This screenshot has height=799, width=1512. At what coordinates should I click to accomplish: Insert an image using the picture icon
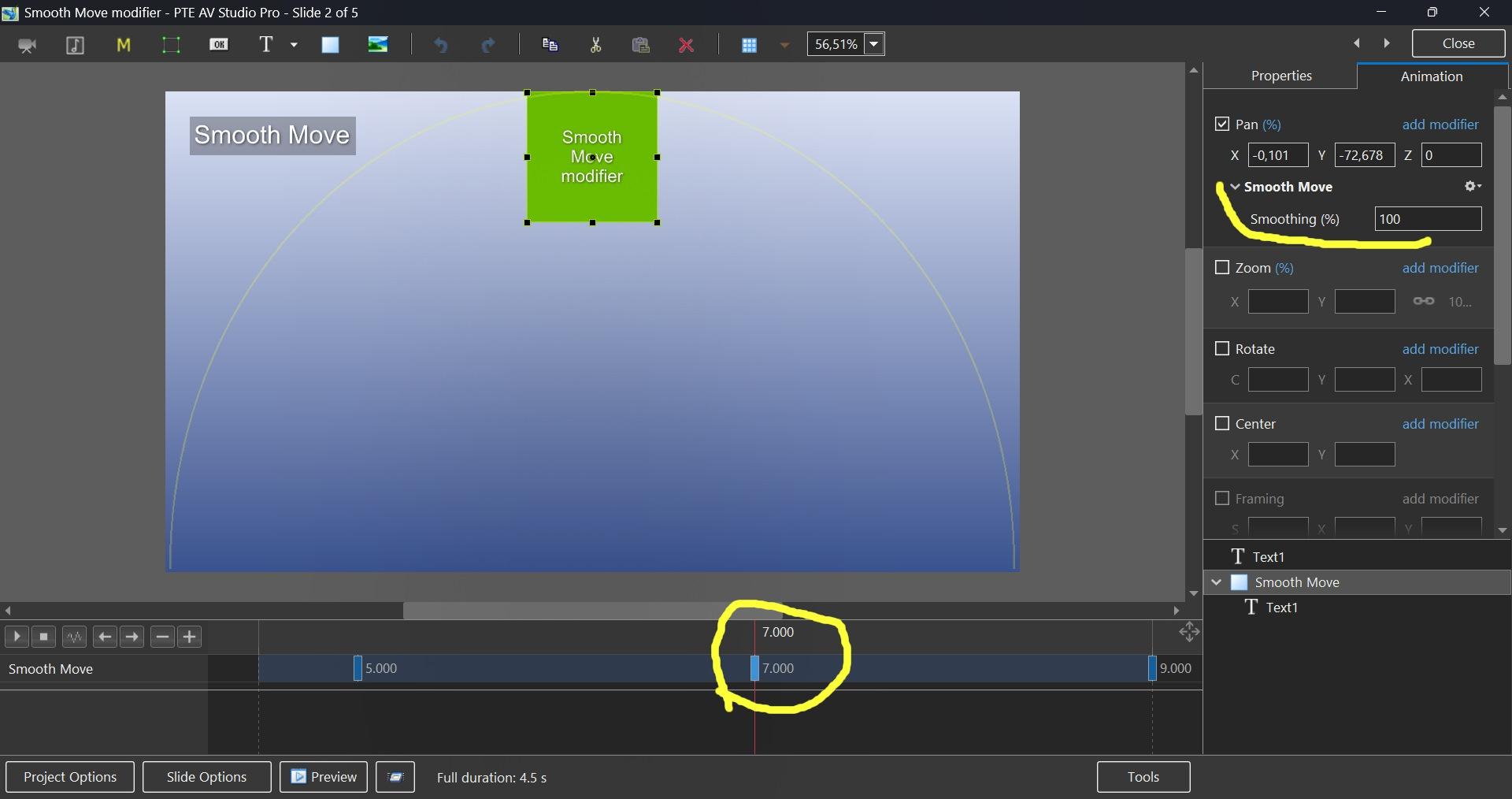pos(378,45)
